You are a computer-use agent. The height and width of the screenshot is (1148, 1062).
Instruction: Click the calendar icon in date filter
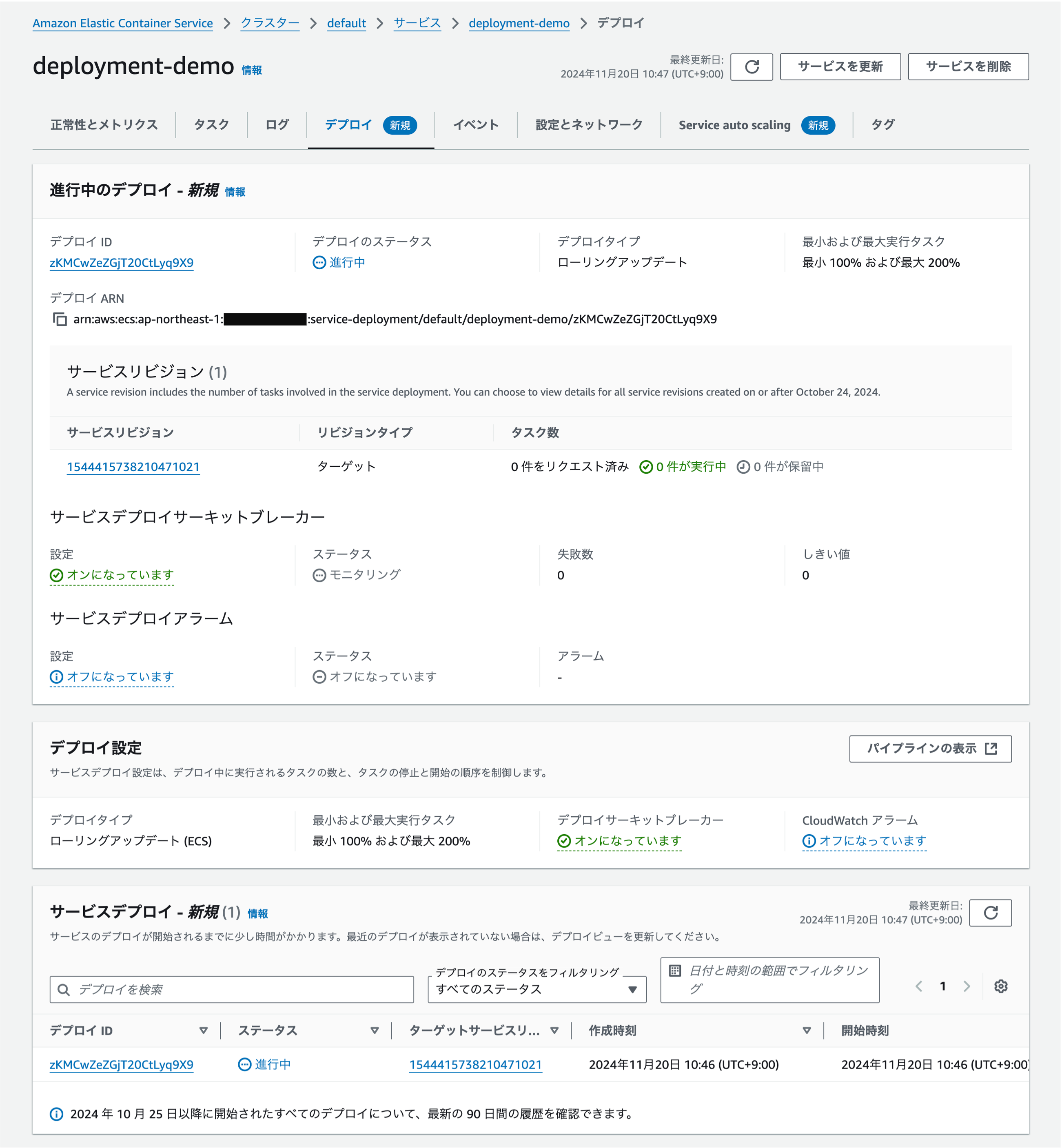675,971
